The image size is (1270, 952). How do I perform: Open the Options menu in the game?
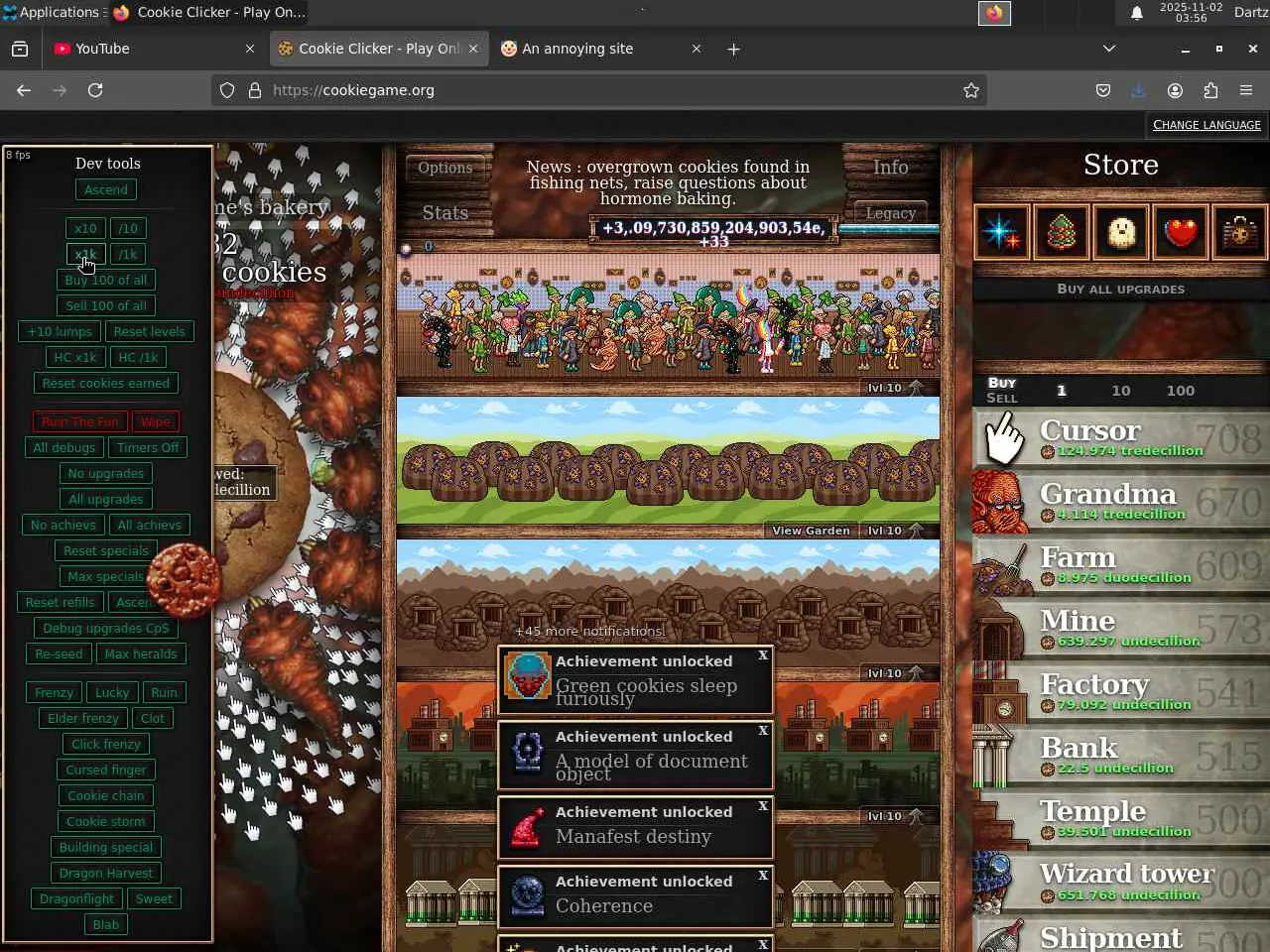[445, 168]
